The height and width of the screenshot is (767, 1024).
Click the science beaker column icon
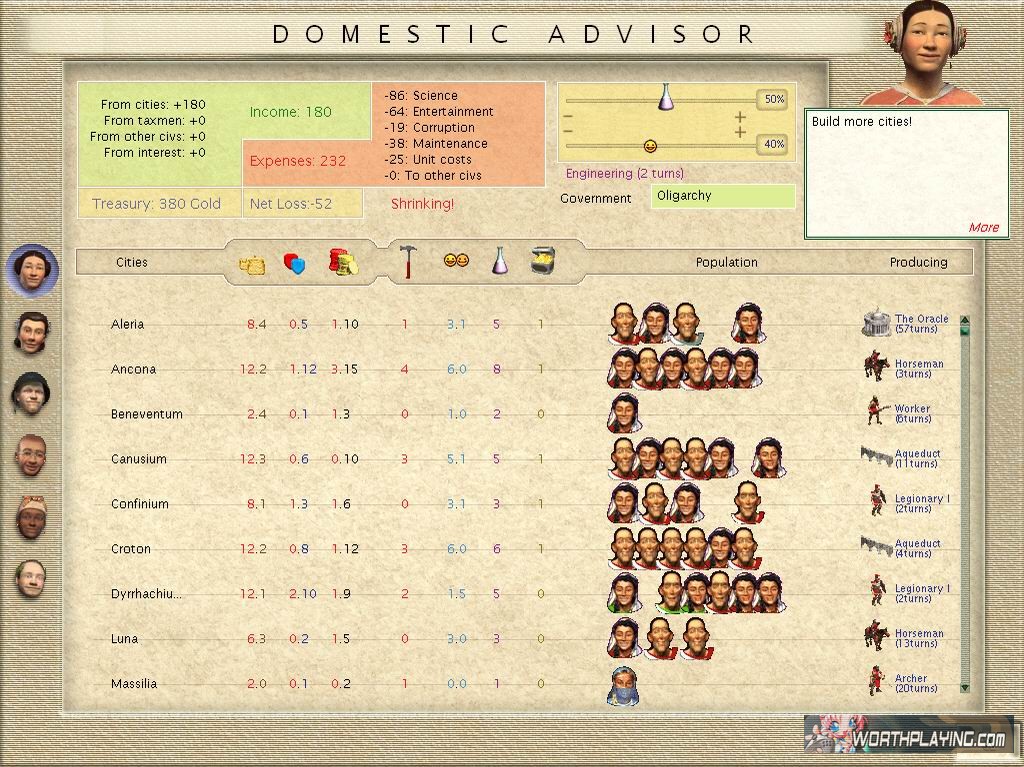pyautogui.click(x=499, y=262)
